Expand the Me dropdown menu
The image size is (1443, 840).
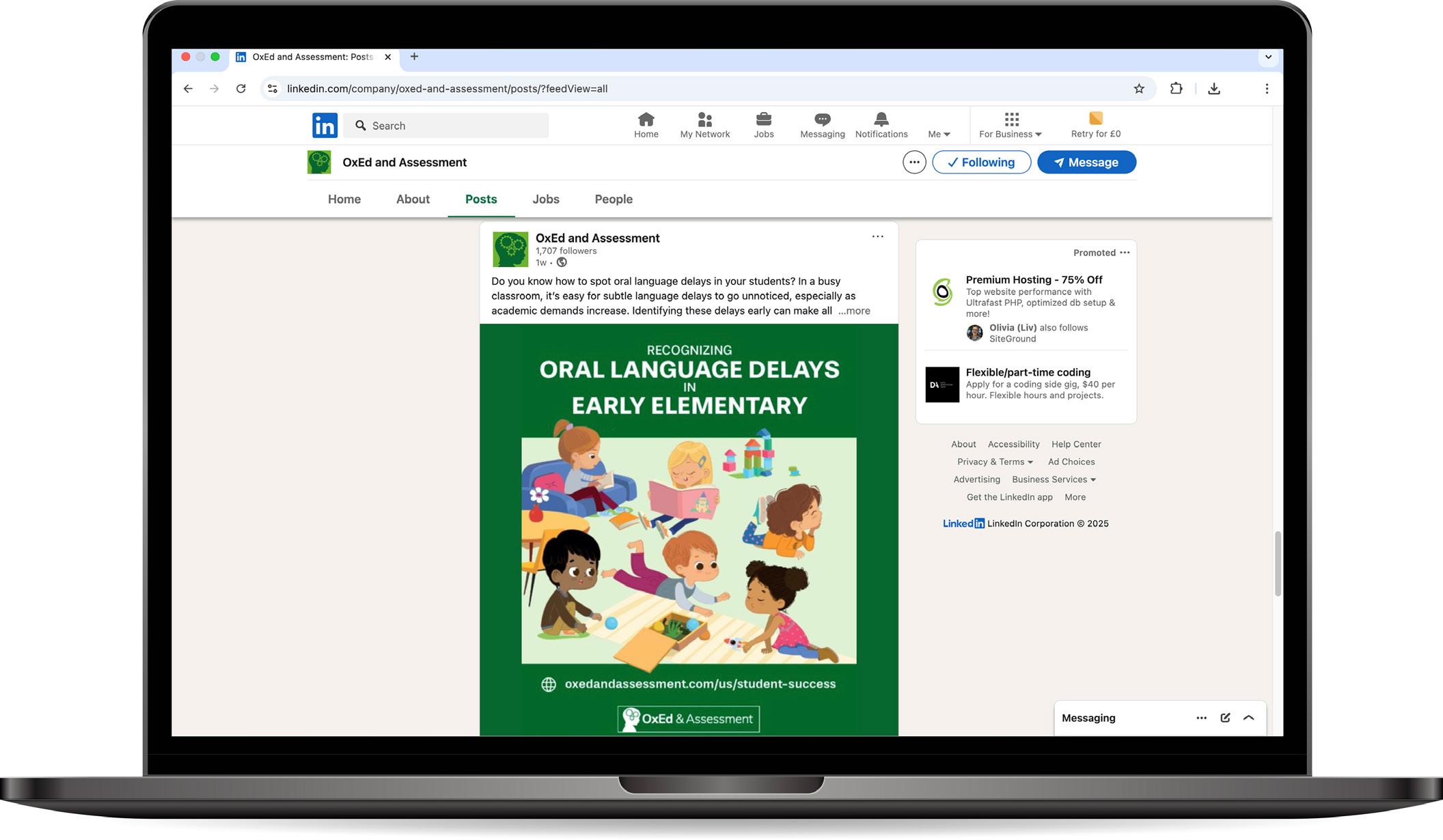(939, 134)
